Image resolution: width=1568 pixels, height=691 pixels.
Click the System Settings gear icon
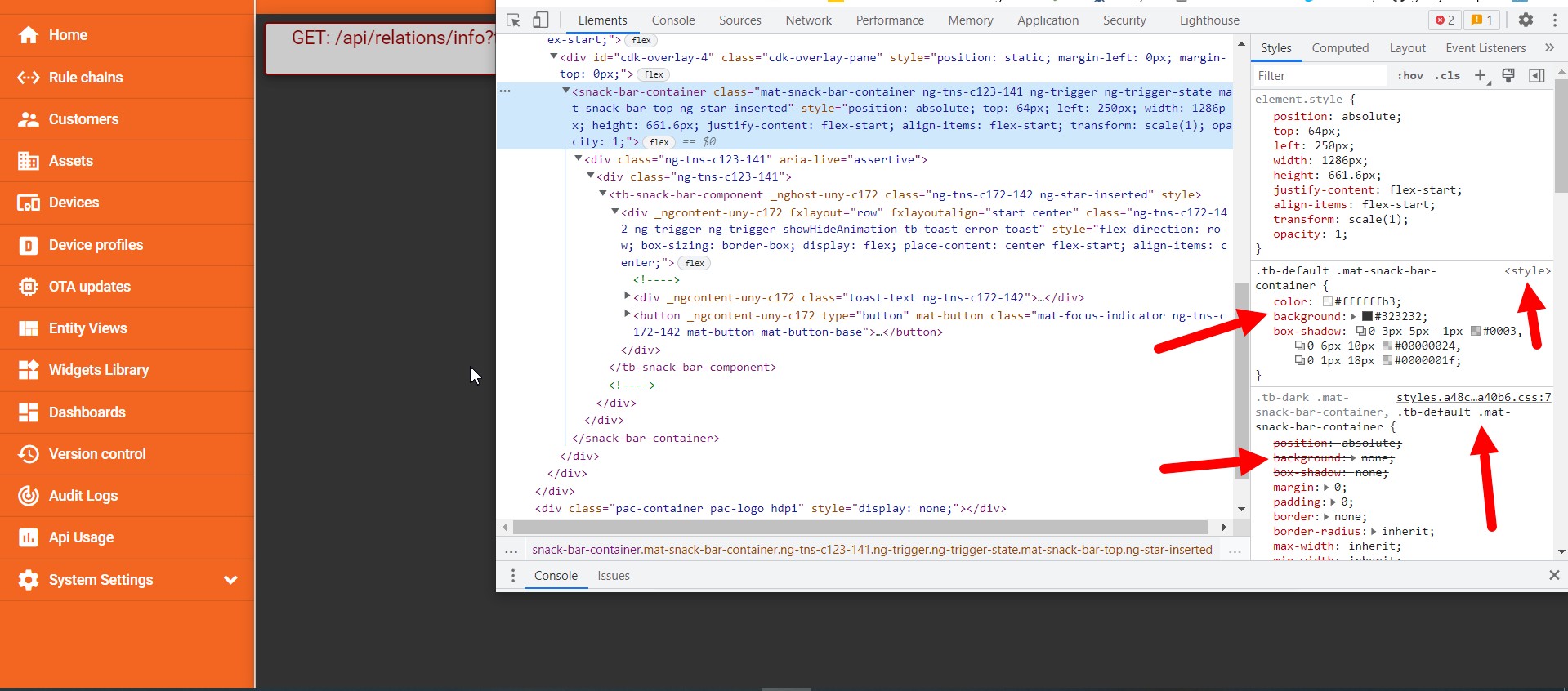tap(29, 580)
